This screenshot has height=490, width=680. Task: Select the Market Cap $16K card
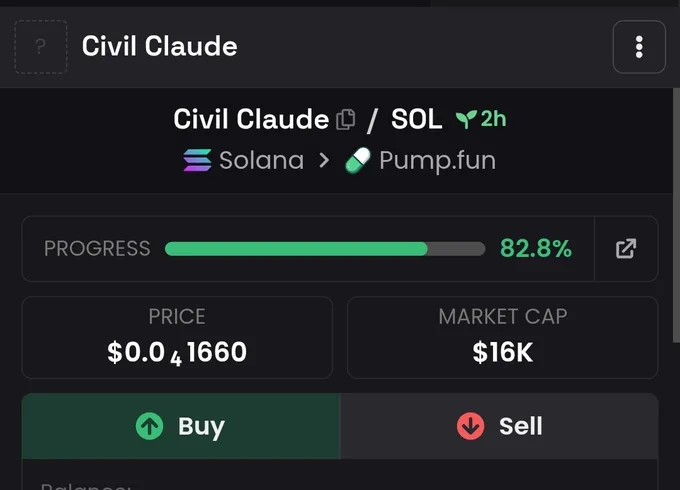pyautogui.click(x=503, y=337)
